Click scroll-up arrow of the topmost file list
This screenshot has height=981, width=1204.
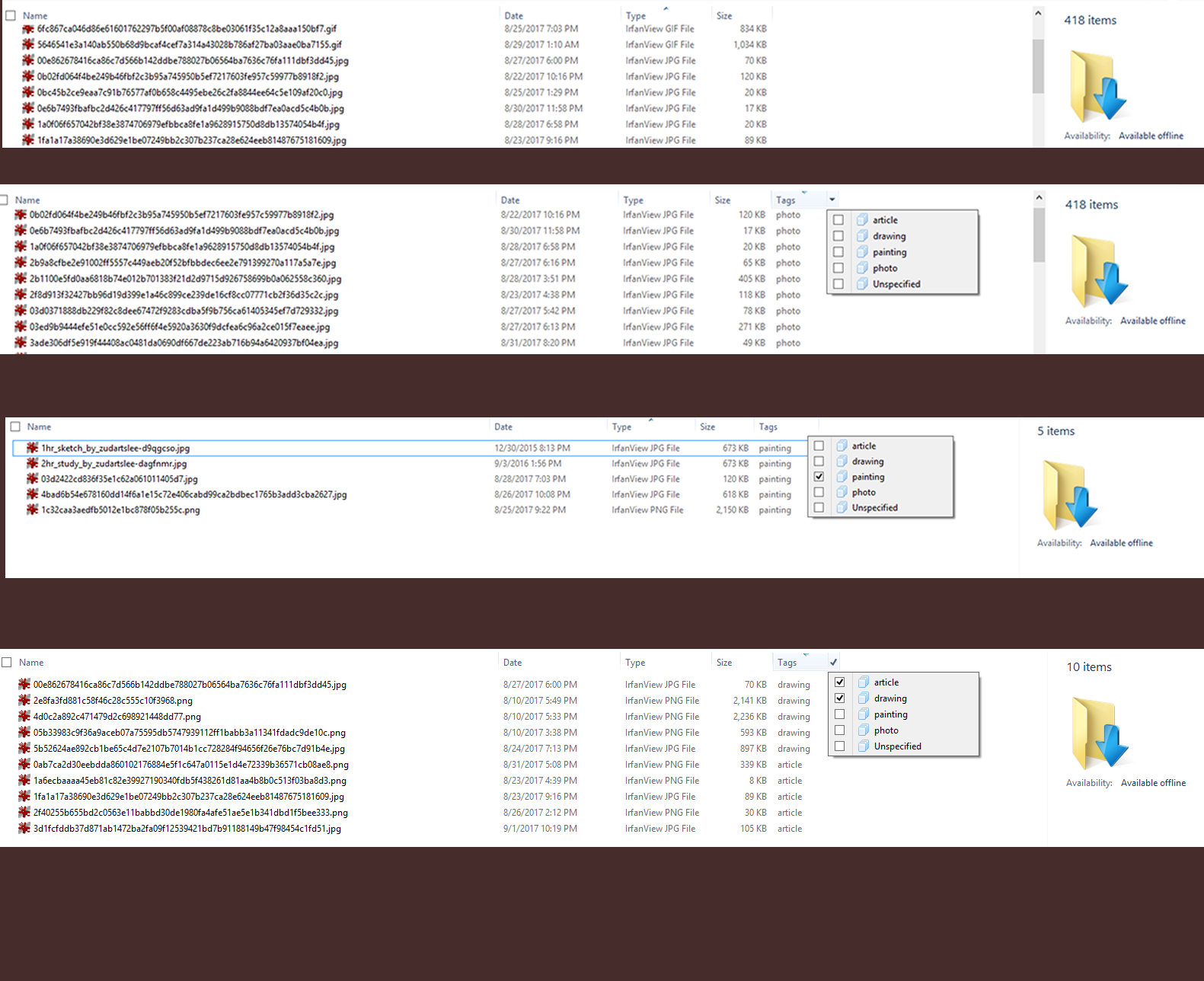(x=1038, y=13)
